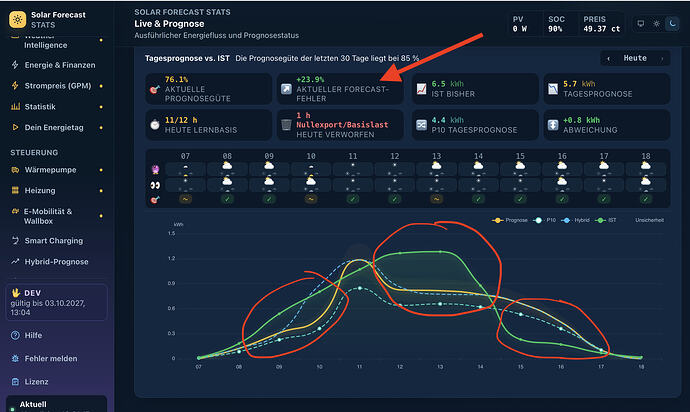The height and width of the screenshot is (412, 690).
Task: Click the car icon beside E-Mobilität
Action: [15, 211]
